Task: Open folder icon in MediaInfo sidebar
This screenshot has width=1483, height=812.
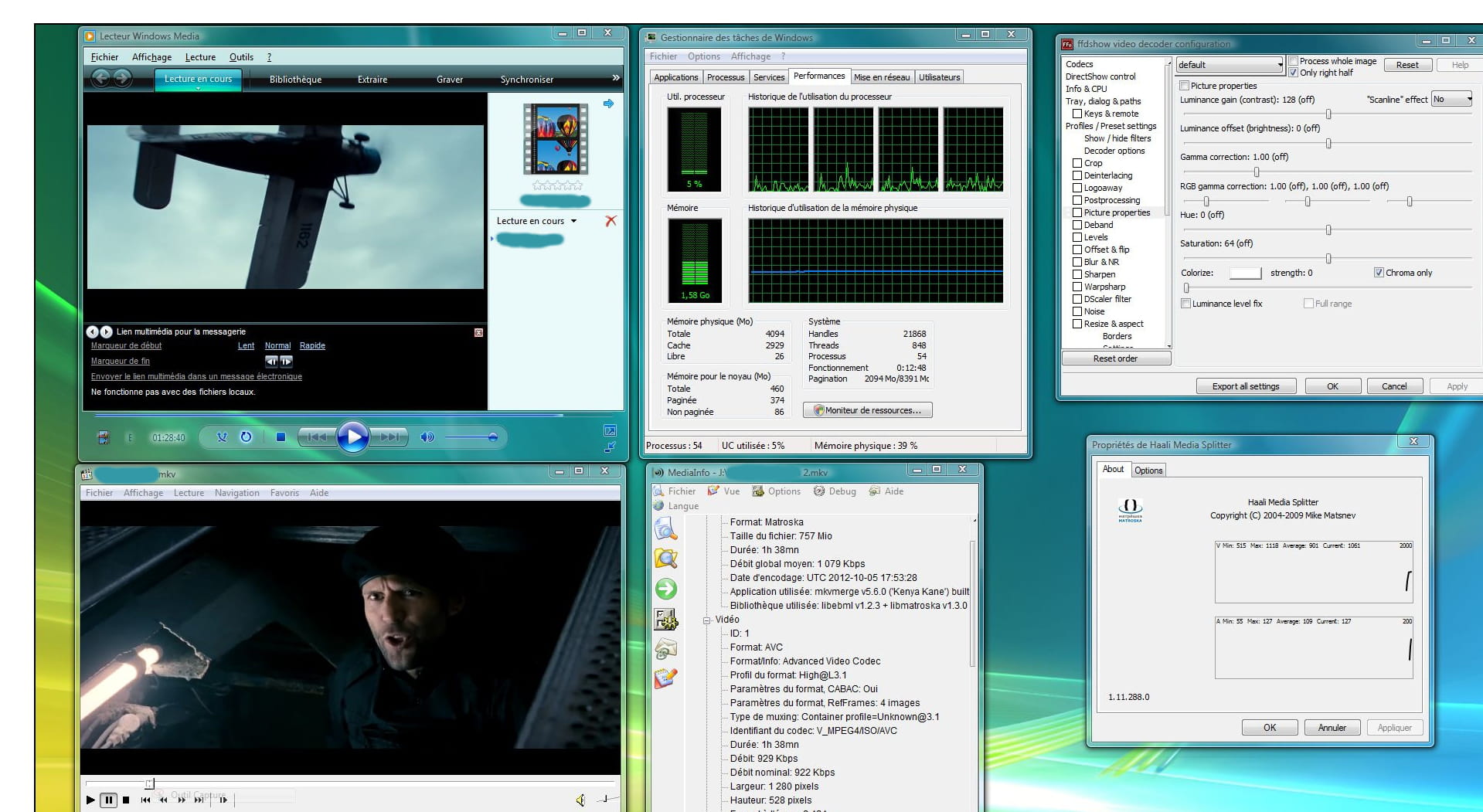Action: (x=665, y=559)
